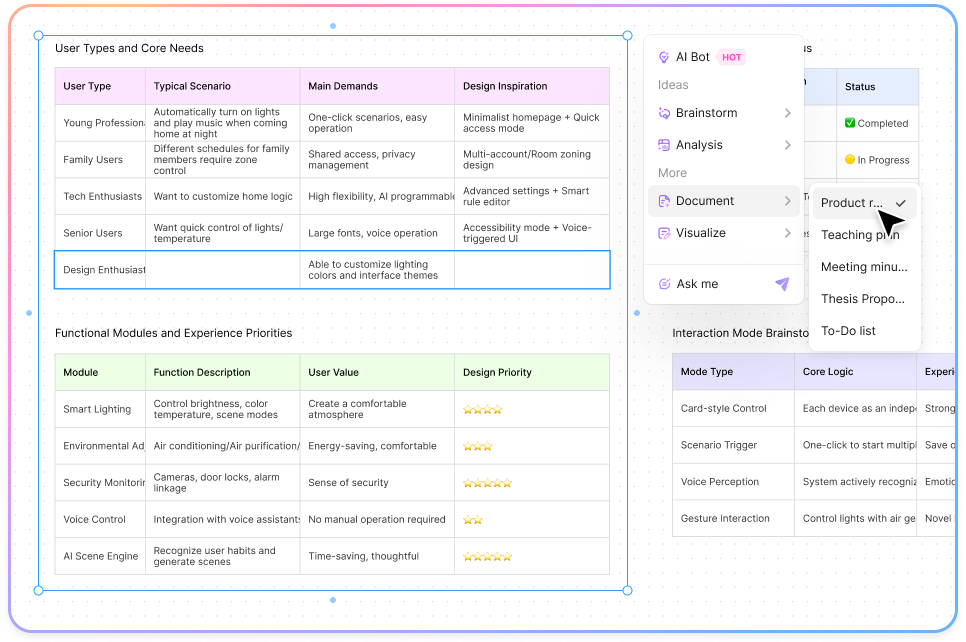966x642 pixels.
Task: Pick Meeting minutes document option
Action: click(x=863, y=267)
